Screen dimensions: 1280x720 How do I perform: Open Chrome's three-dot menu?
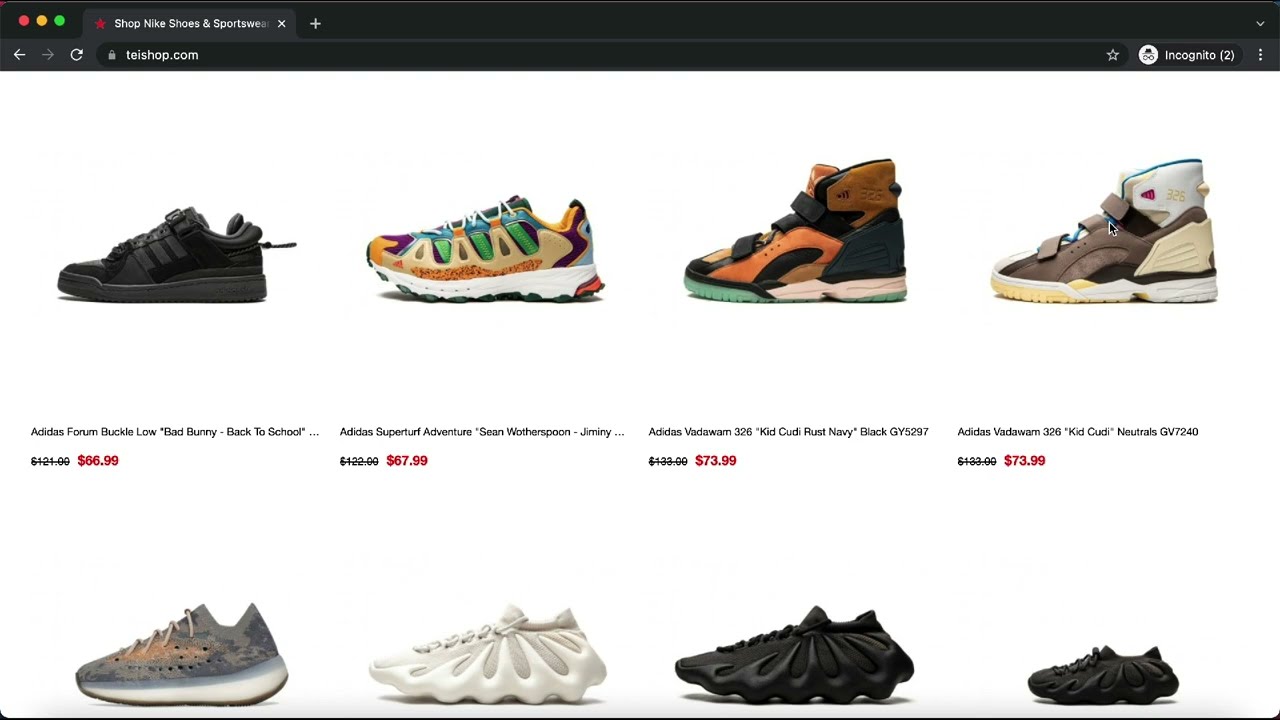point(1260,55)
